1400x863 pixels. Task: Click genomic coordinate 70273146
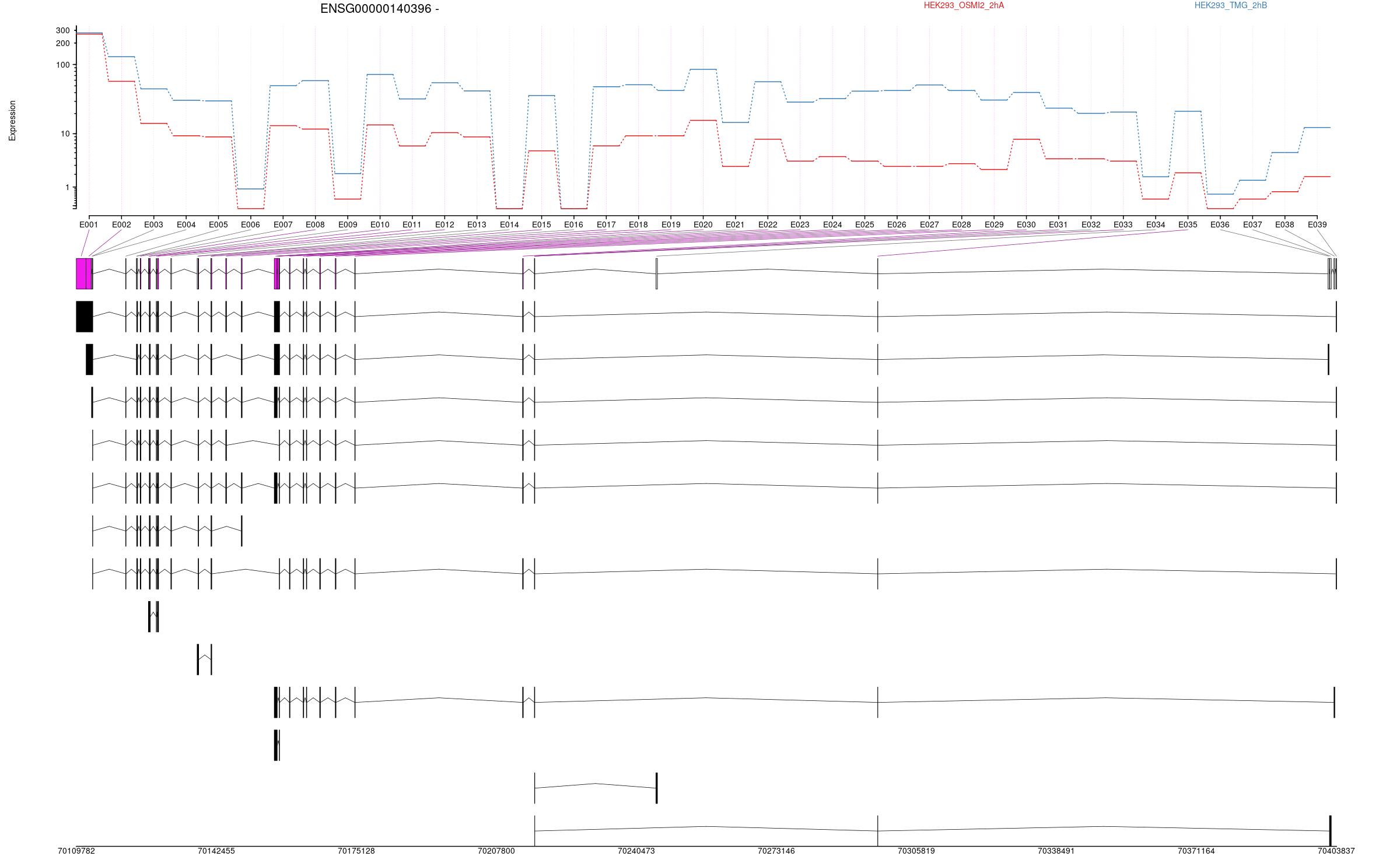(x=776, y=851)
